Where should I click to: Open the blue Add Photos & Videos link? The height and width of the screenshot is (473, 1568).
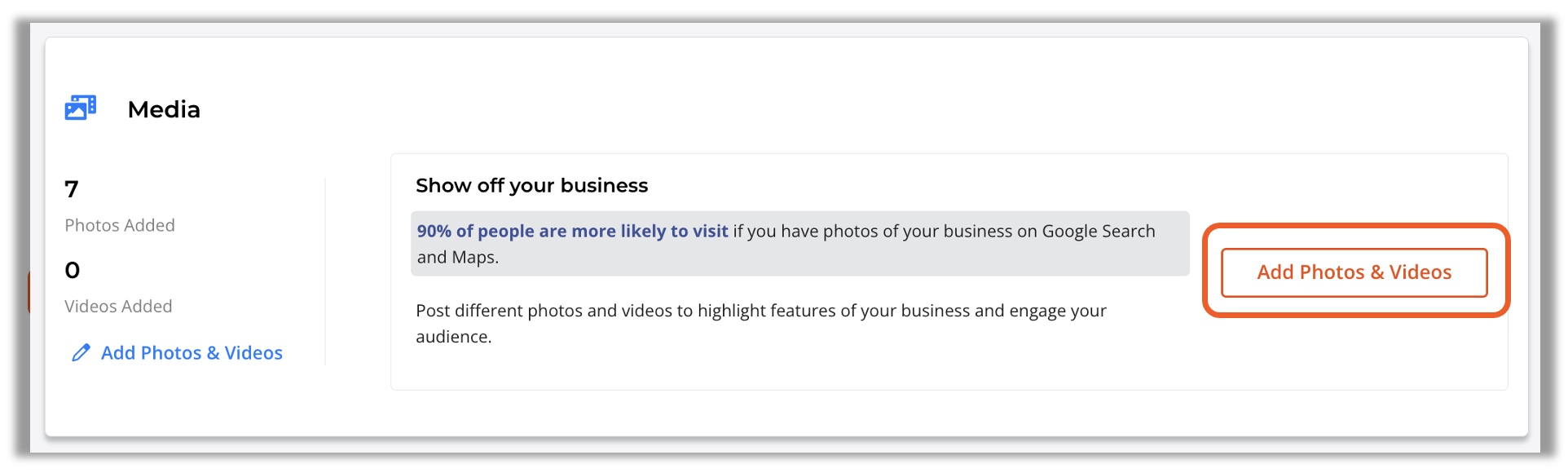click(x=192, y=353)
